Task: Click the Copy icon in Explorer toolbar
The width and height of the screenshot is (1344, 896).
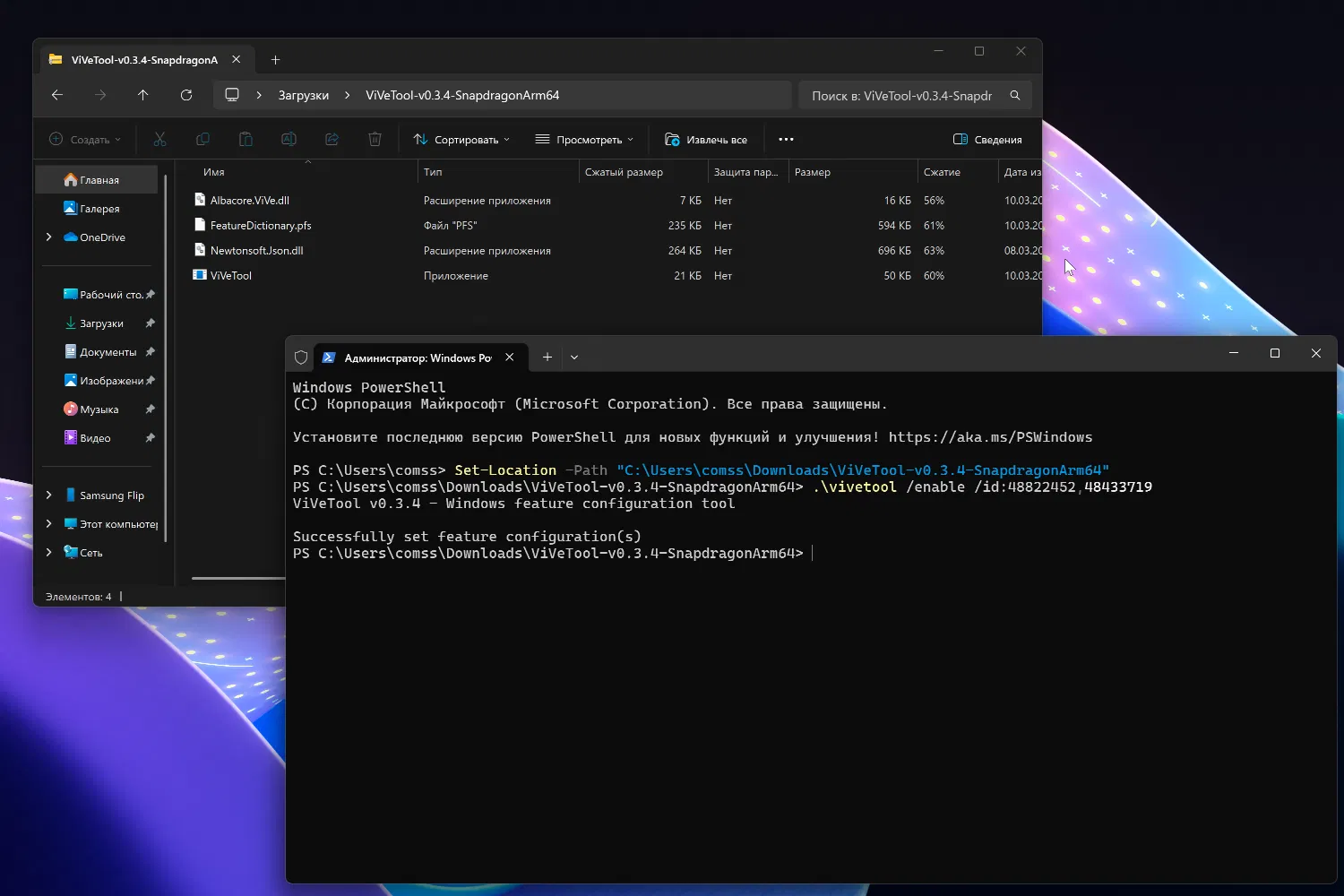Action: point(202,139)
